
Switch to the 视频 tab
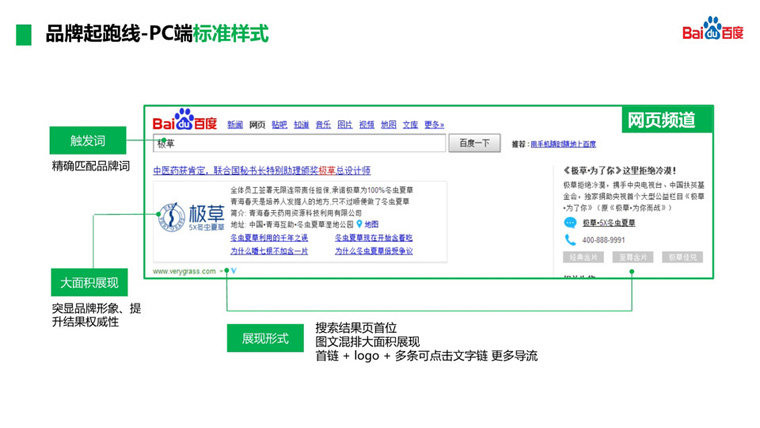366,125
